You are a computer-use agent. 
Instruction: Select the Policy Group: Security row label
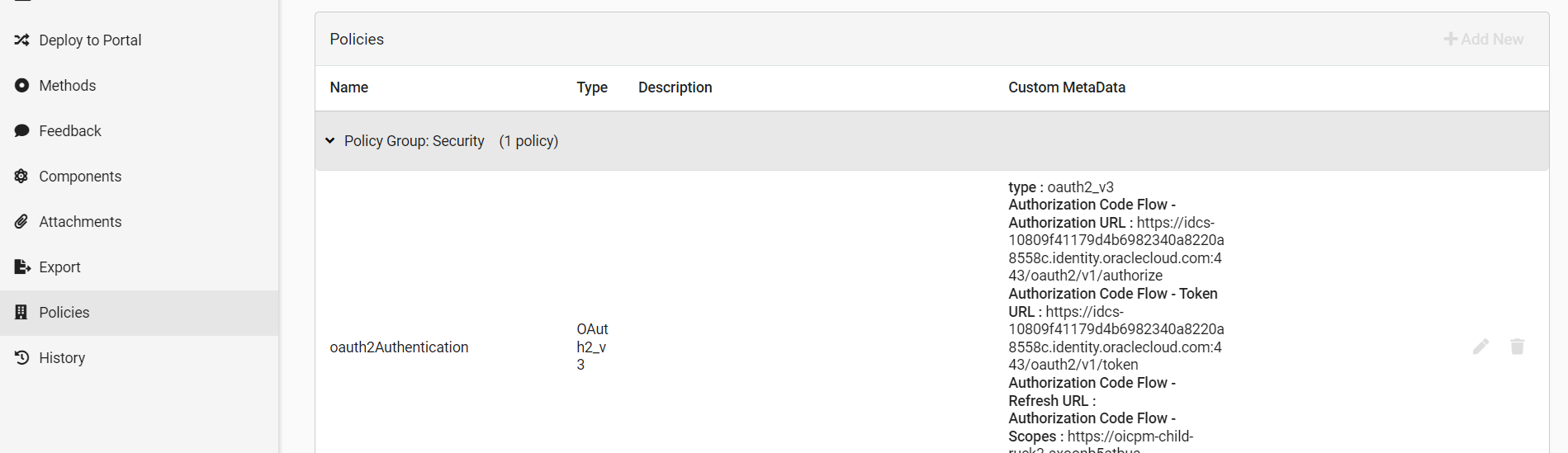[x=415, y=141]
